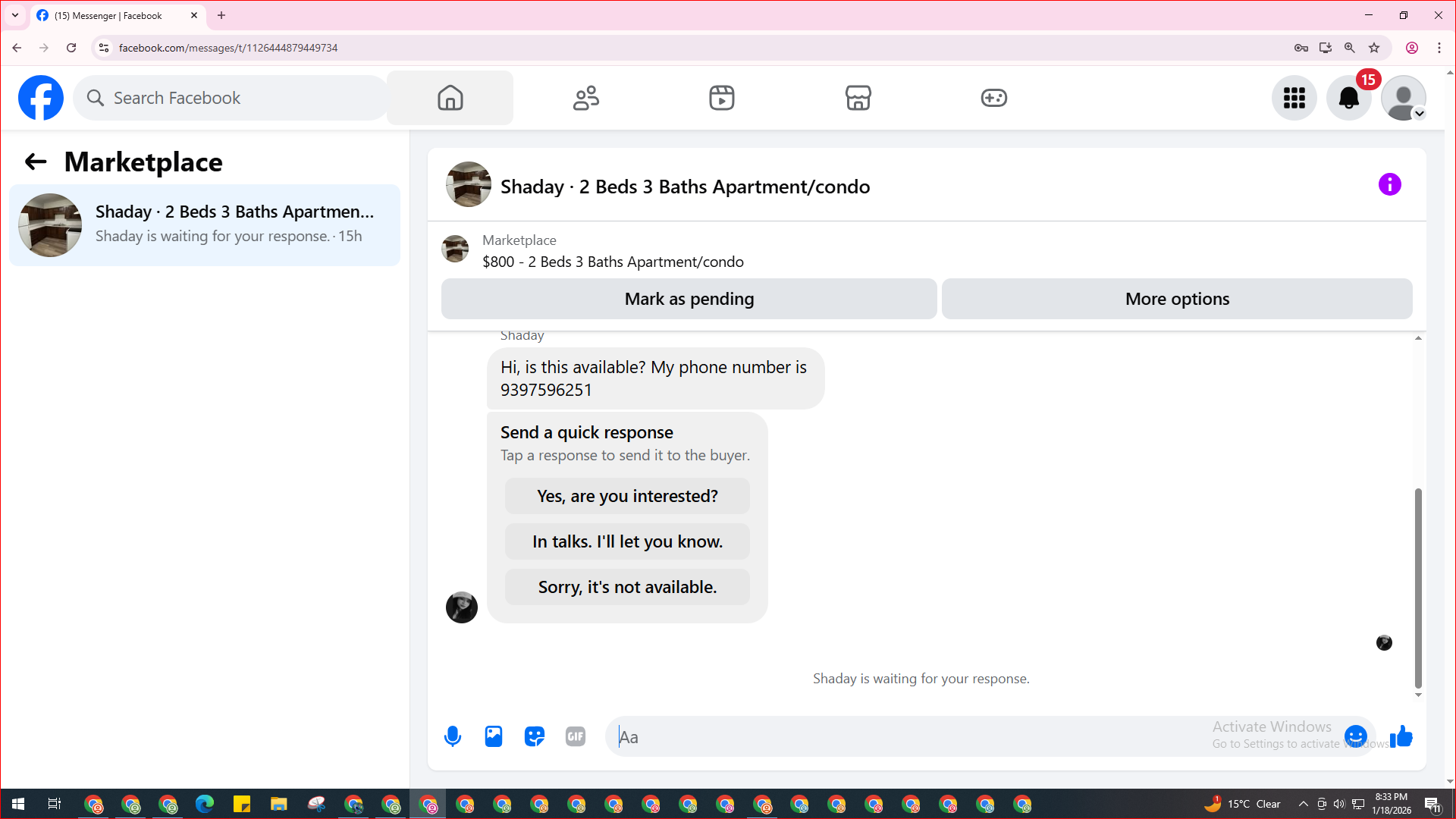Open conversation information panel icon
The height and width of the screenshot is (819, 1456).
(x=1389, y=184)
